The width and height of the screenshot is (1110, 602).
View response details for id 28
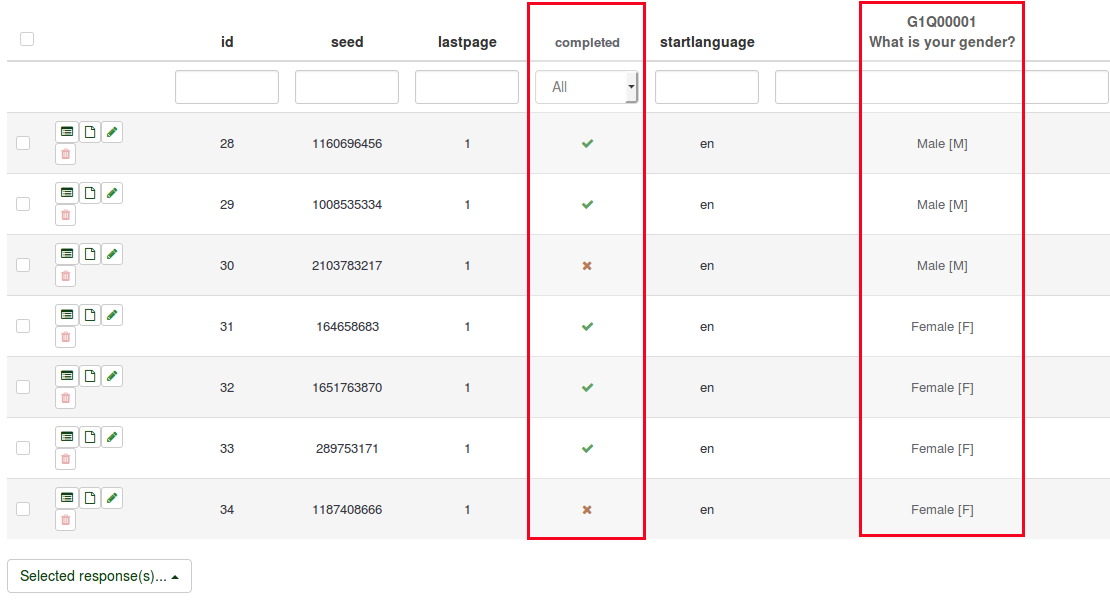pyautogui.click(x=67, y=132)
